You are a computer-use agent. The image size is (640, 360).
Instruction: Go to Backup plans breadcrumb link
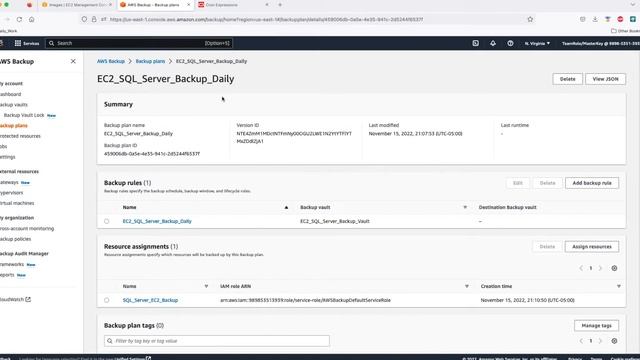click(150, 61)
